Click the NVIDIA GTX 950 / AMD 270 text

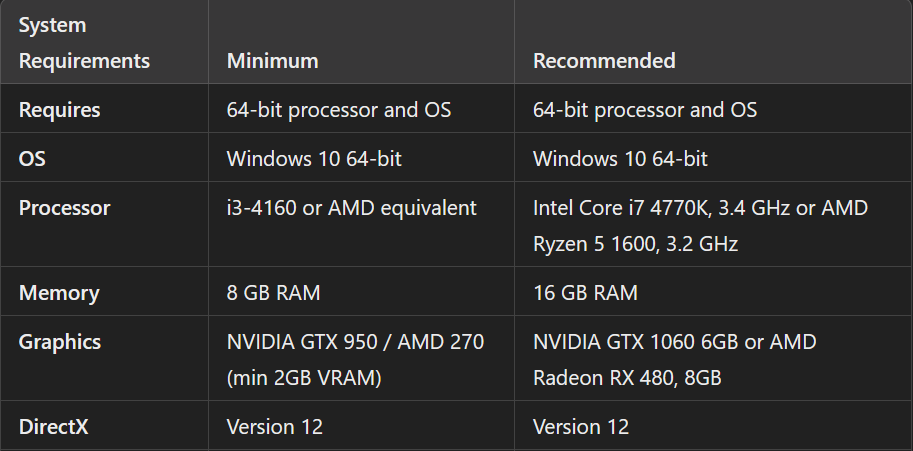point(355,342)
